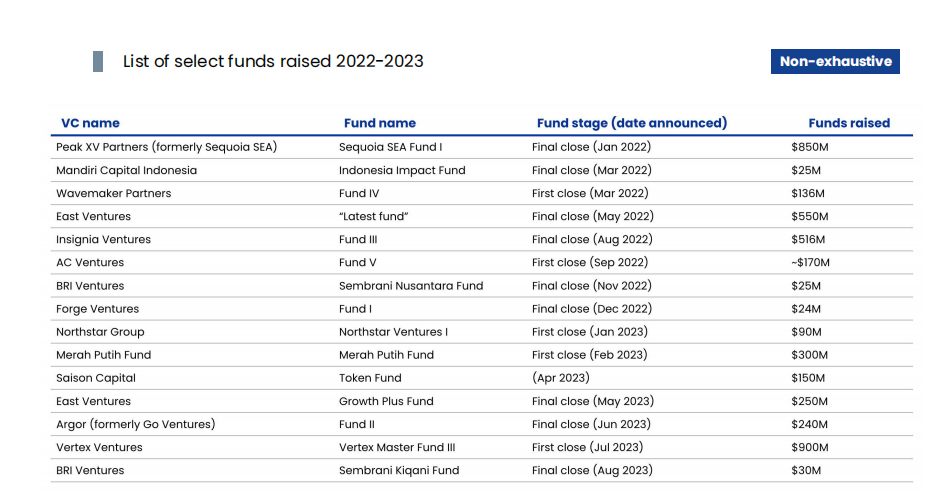The height and width of the screenshot is (500, 950).
Task: Click the $136M amount
Action: (808, 193)
